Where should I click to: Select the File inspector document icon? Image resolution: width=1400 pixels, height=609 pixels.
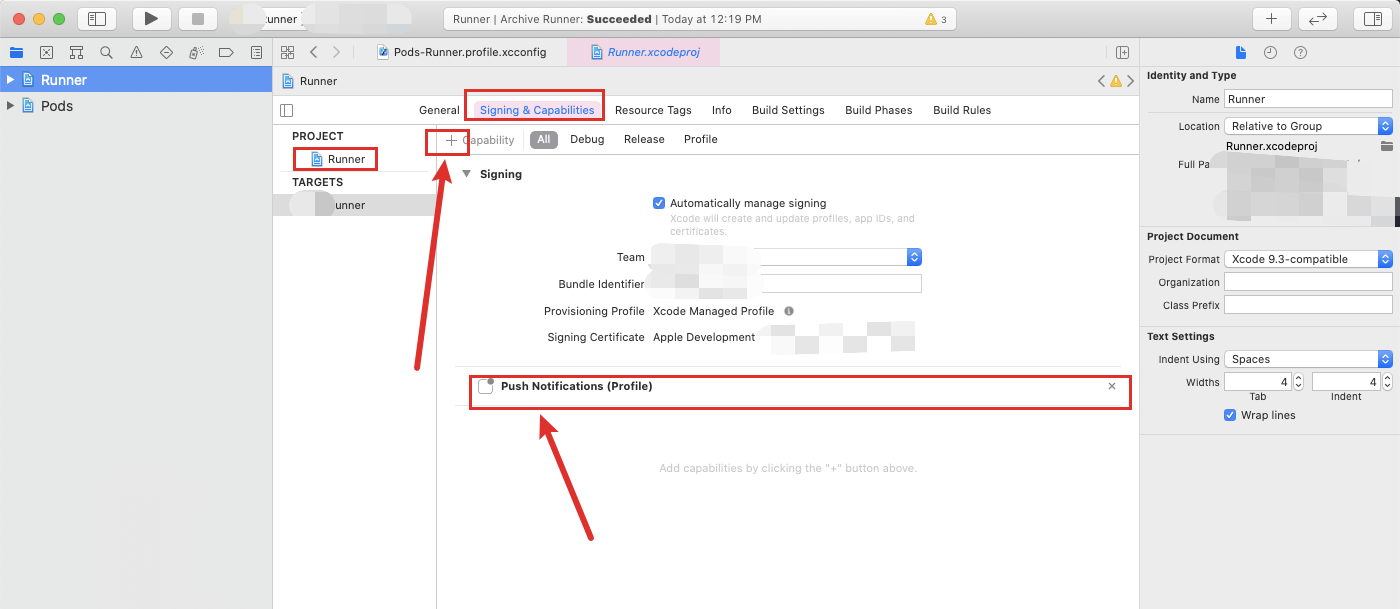[x=1241, y=51]
